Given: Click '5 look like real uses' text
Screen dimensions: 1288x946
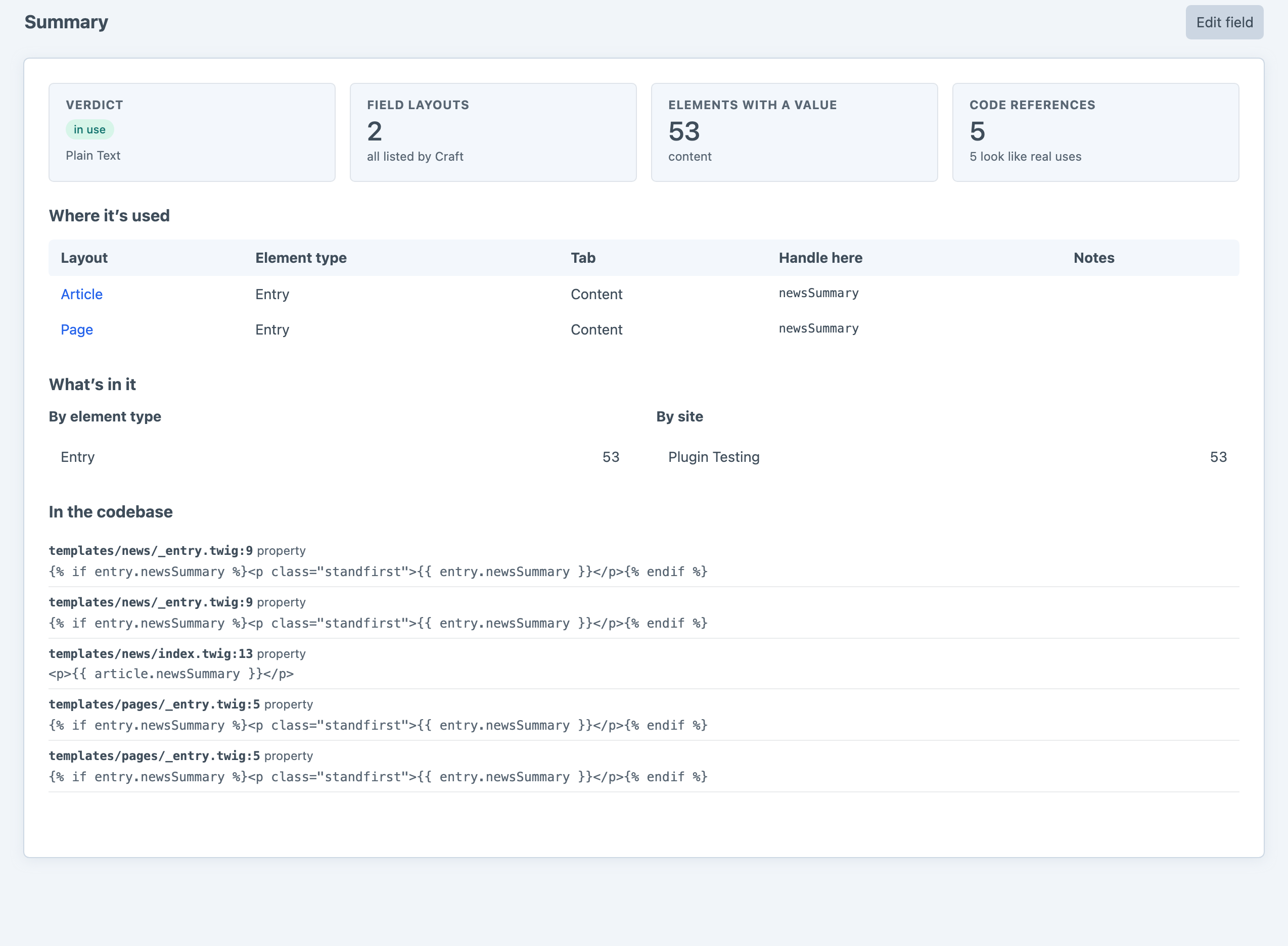Looking at the screenshot, I should click(1025, 156).
